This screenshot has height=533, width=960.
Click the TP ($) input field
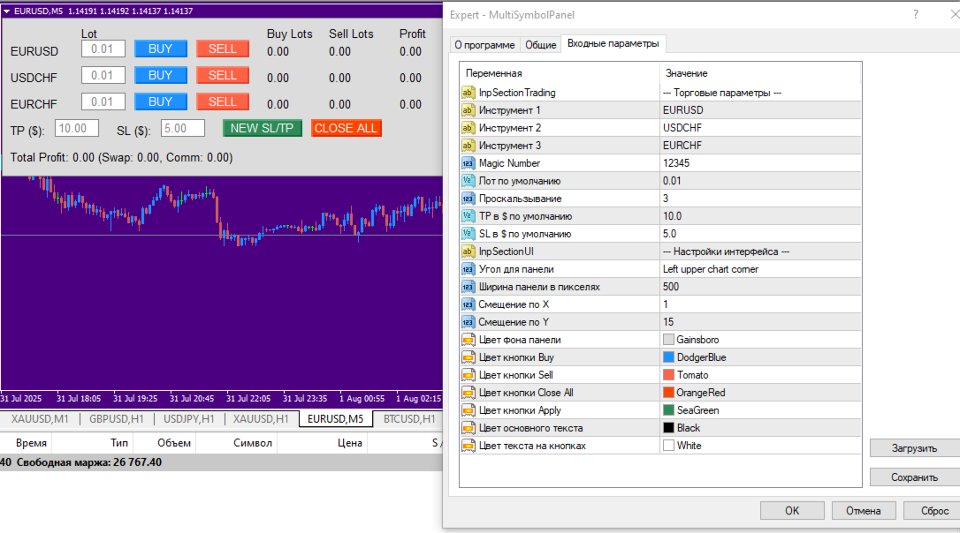click(77, 129)
